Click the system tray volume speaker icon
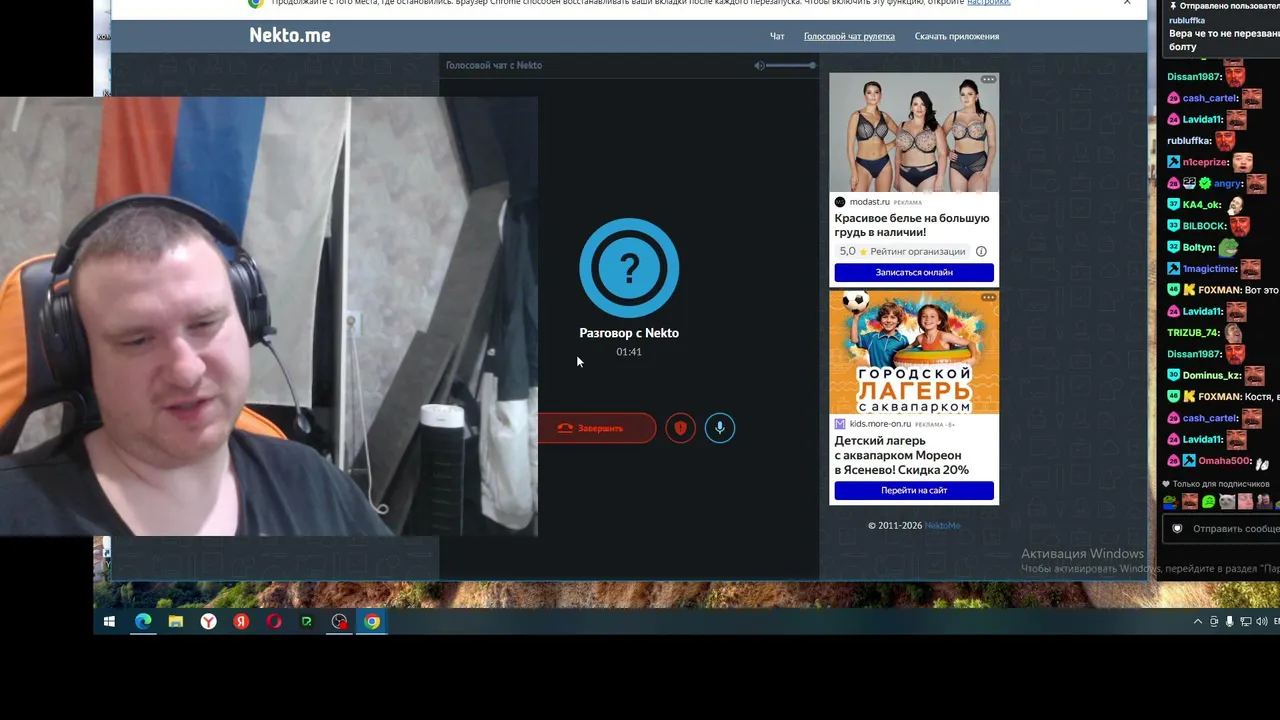The width and height of the screenshot is (1280, 720). [1261, 621]
